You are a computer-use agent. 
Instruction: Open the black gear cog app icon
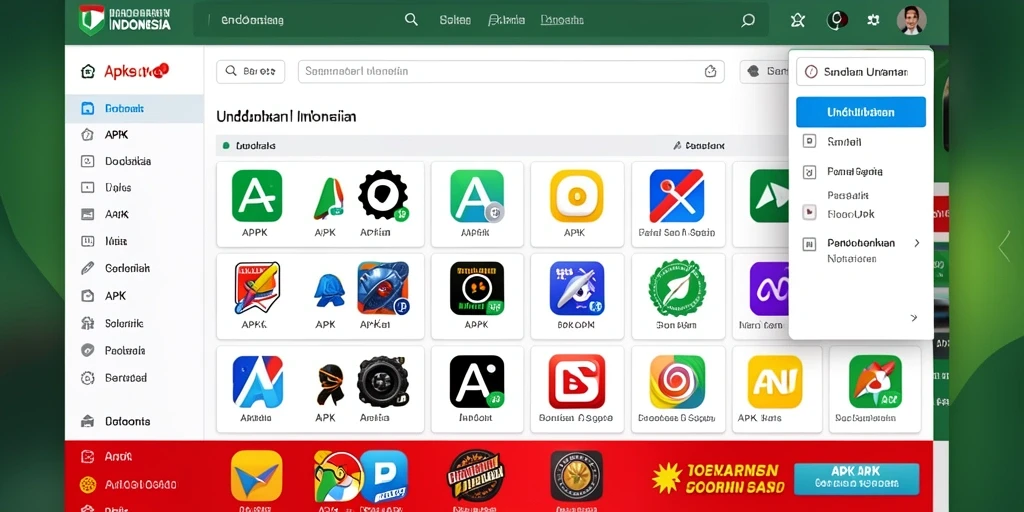click(x=383, y=195)
